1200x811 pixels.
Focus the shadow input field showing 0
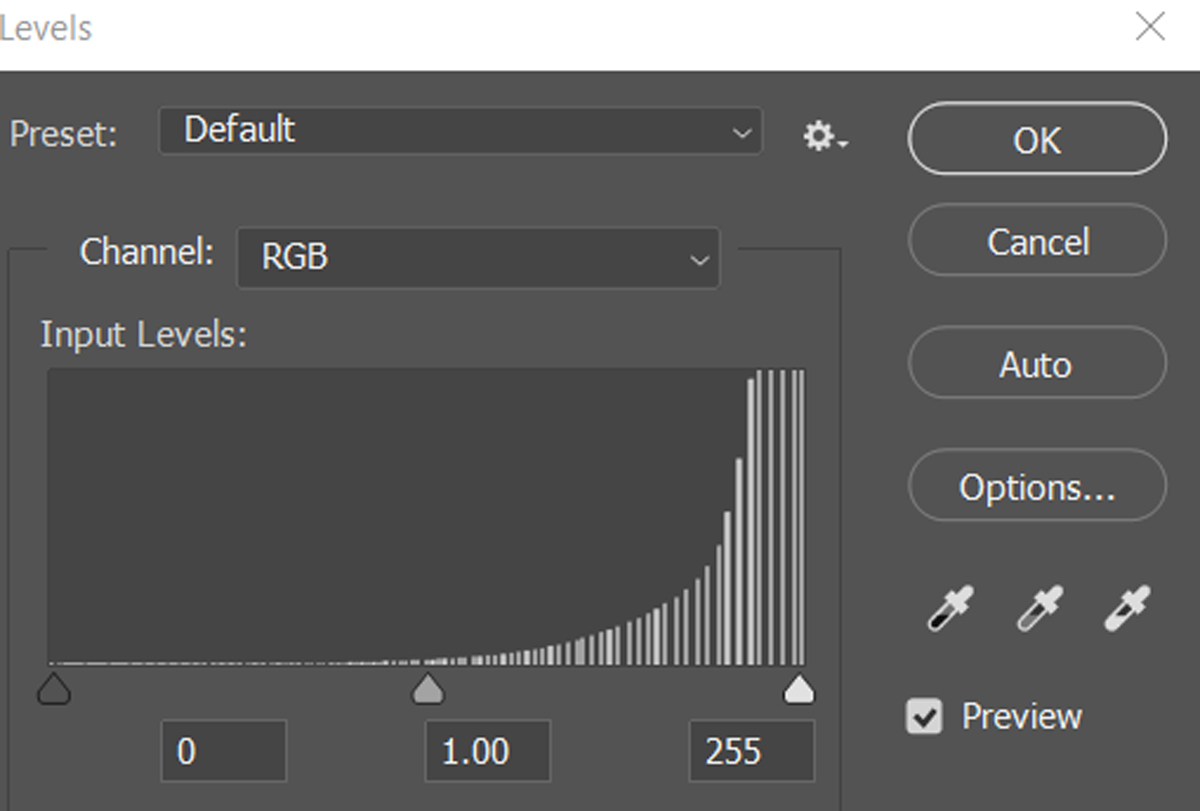(224, 750)
